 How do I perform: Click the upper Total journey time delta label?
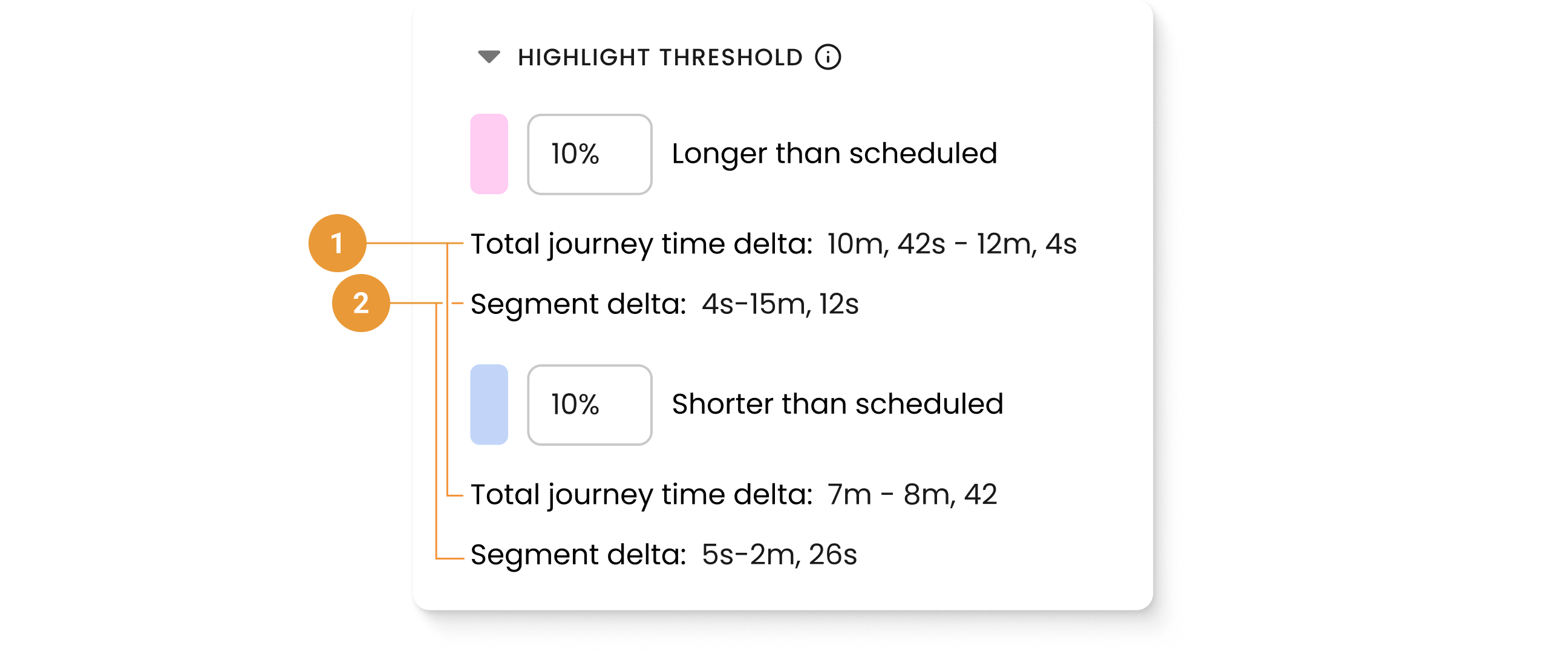point(642,244)
